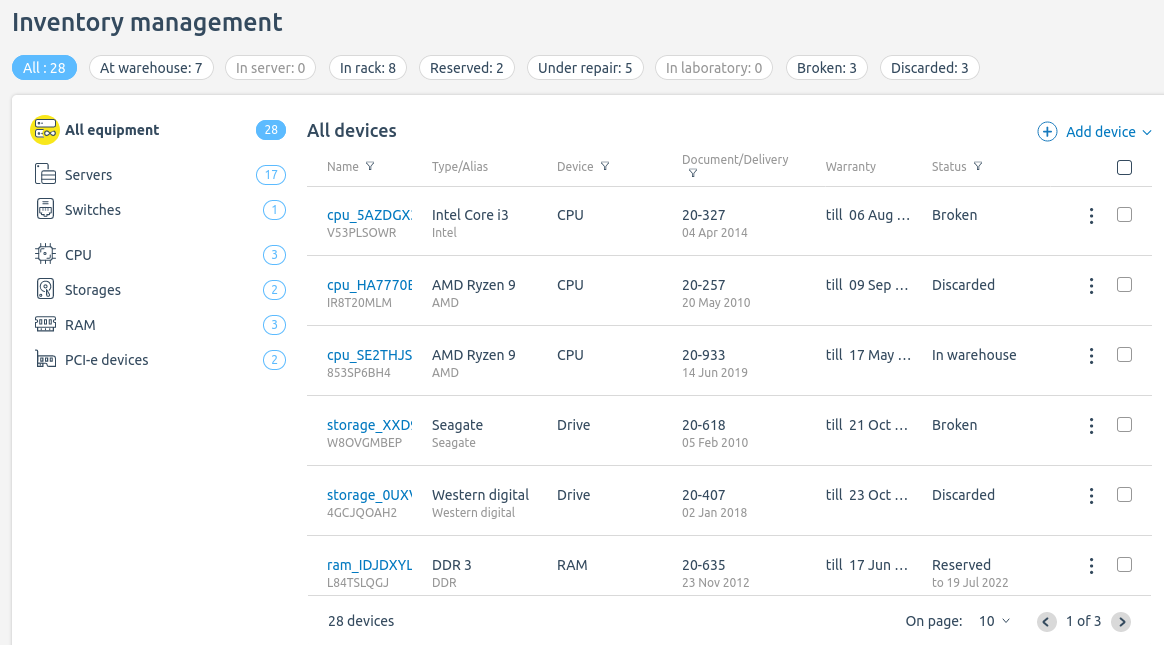Open actions menu for cpu_SE2THJS row
Image resolution: width=1164 pixels, height=645 pixels.
[1091, 356]
